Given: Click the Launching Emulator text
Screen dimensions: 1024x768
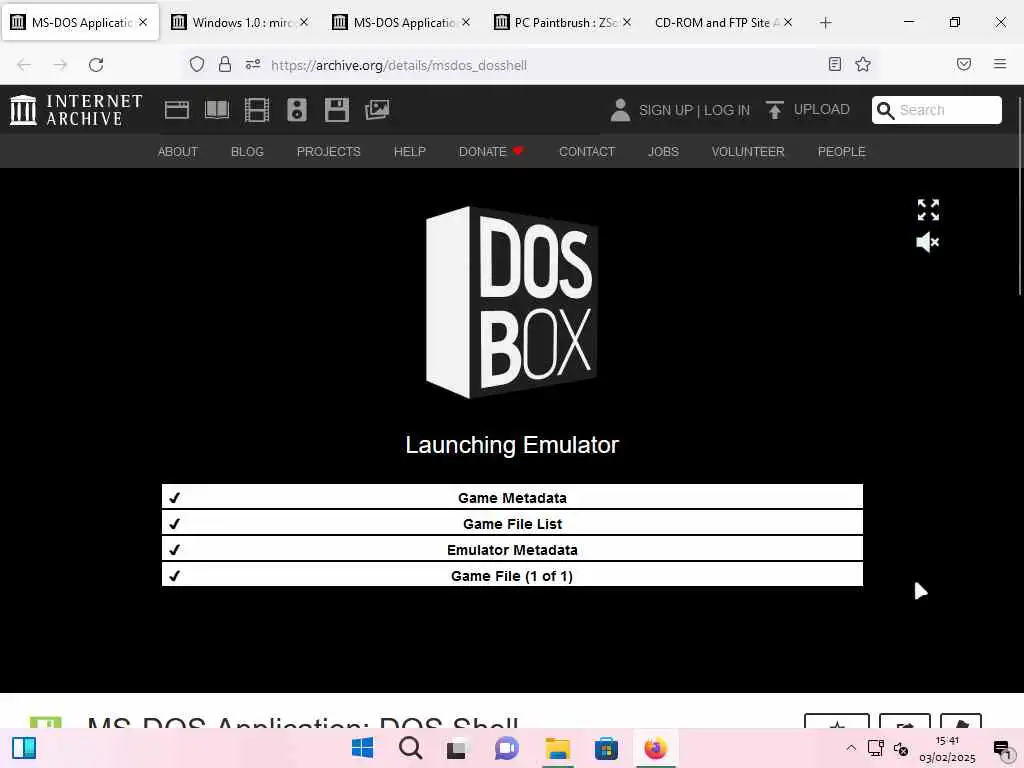Looking at the screenshot, I should tap(512, 445).
